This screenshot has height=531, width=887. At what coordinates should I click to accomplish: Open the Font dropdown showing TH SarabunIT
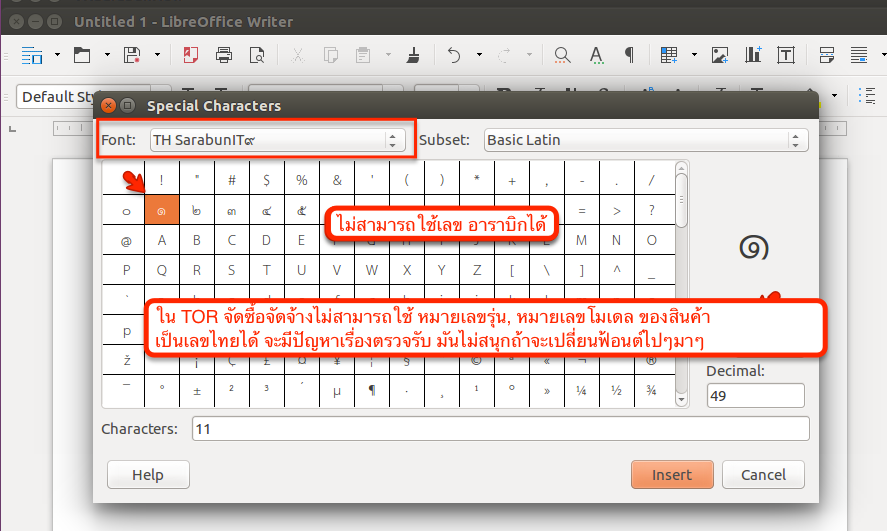[277, 140]
